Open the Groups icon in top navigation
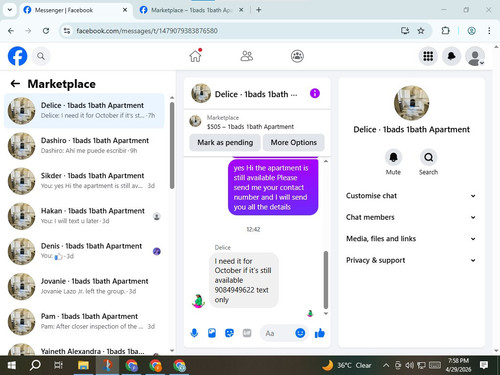 tap(297, 56)
